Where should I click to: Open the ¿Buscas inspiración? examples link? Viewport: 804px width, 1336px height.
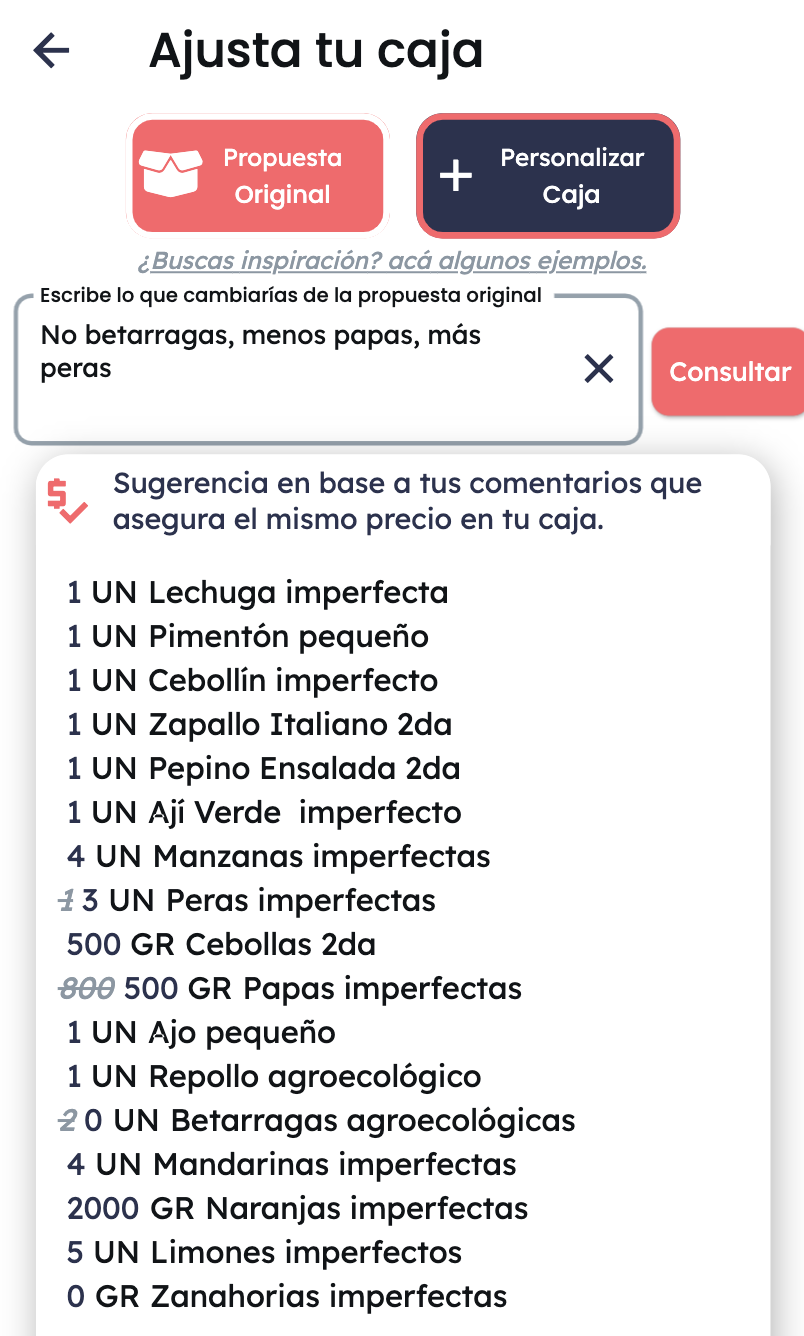coord(391,261)
